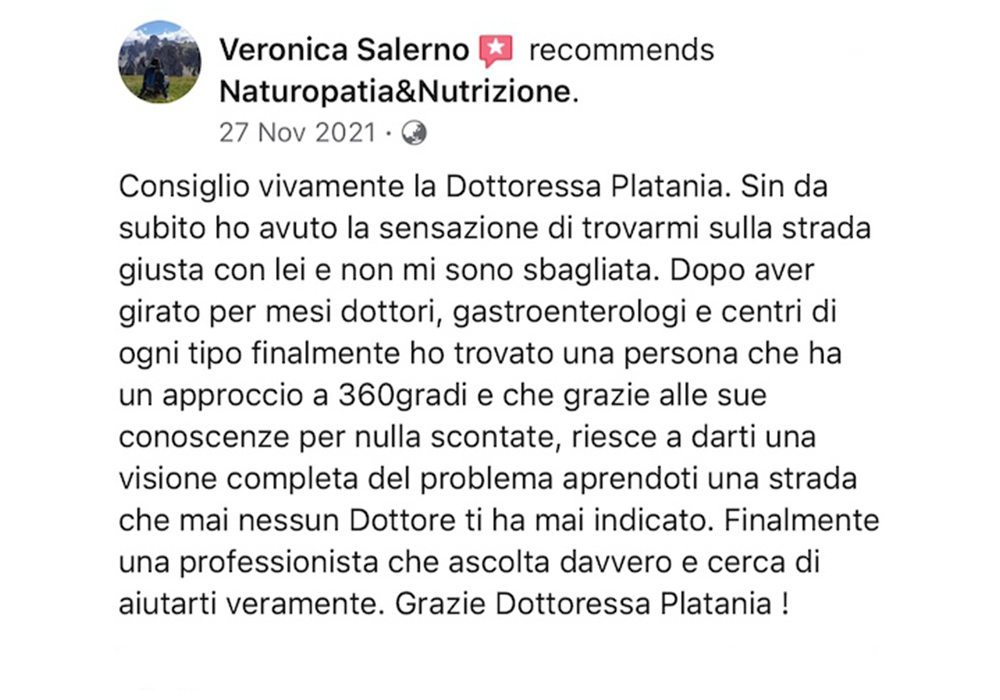1000x700 pixels.
Task: Click the 27 Nov 2021 timestamp
Action: click(298, 133)
